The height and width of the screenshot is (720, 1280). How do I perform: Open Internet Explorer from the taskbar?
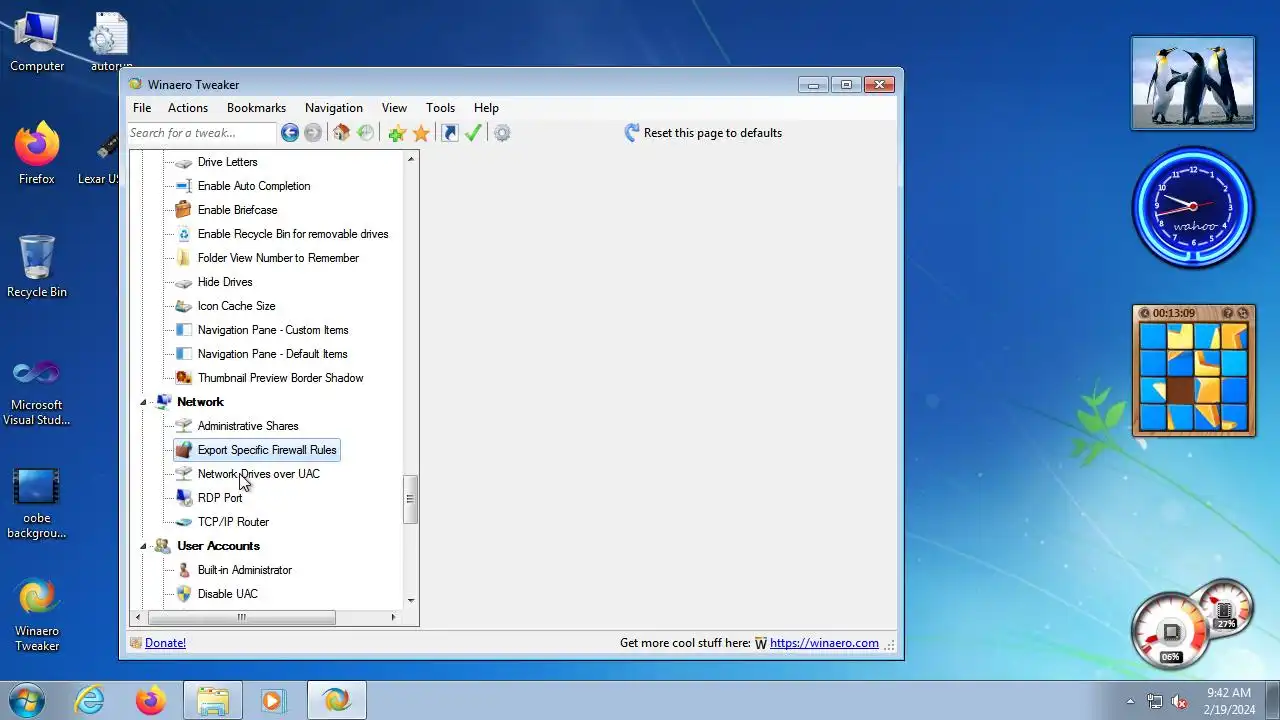click(x=90, y=700)
